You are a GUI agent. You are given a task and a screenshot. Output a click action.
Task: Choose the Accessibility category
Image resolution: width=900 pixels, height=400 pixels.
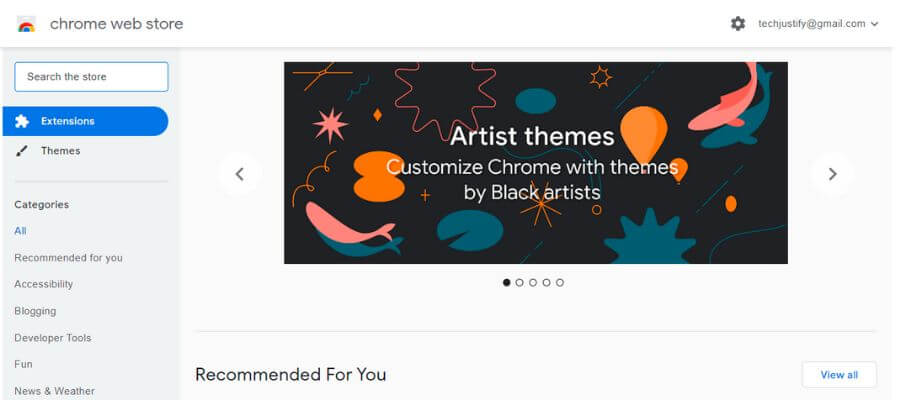point(44,284)
